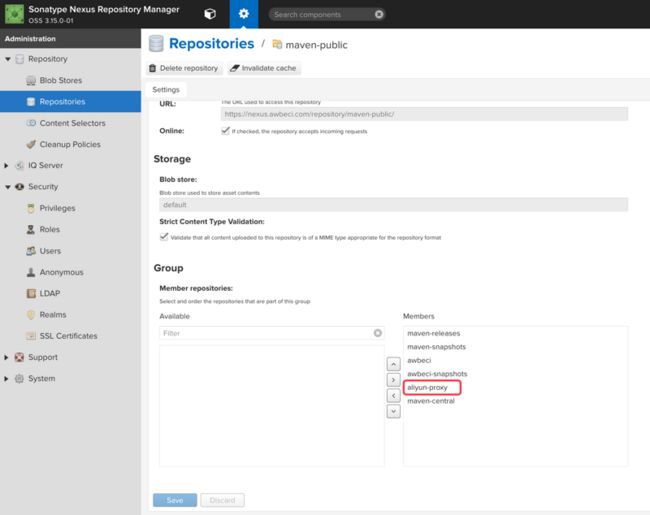
Task: Expand the Support tree node
Action: pos(6,357)
